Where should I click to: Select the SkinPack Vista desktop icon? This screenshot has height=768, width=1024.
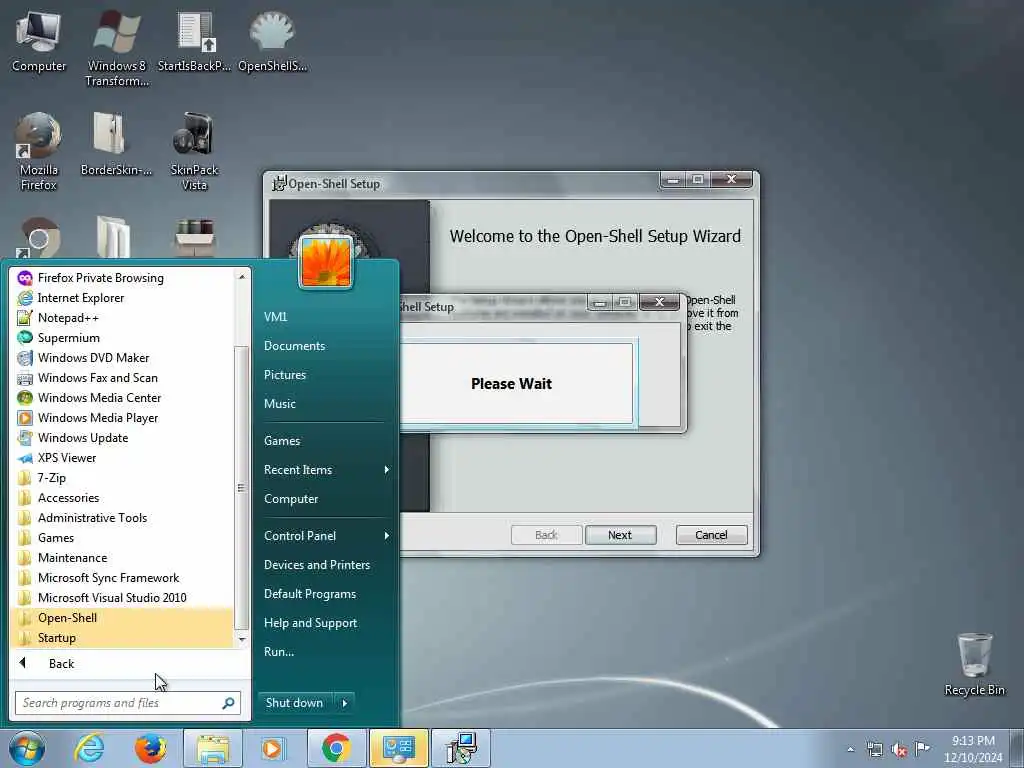[x=194, y=152]
